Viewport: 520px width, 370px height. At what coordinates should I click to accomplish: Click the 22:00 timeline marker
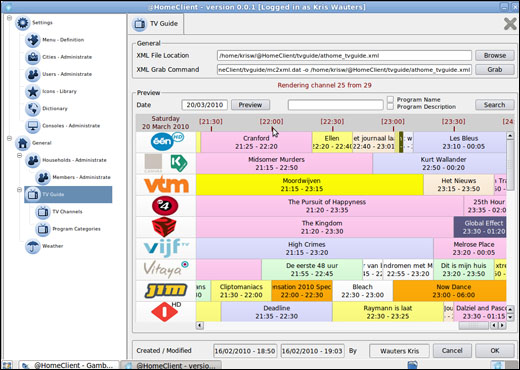click(x=272, y=122)
